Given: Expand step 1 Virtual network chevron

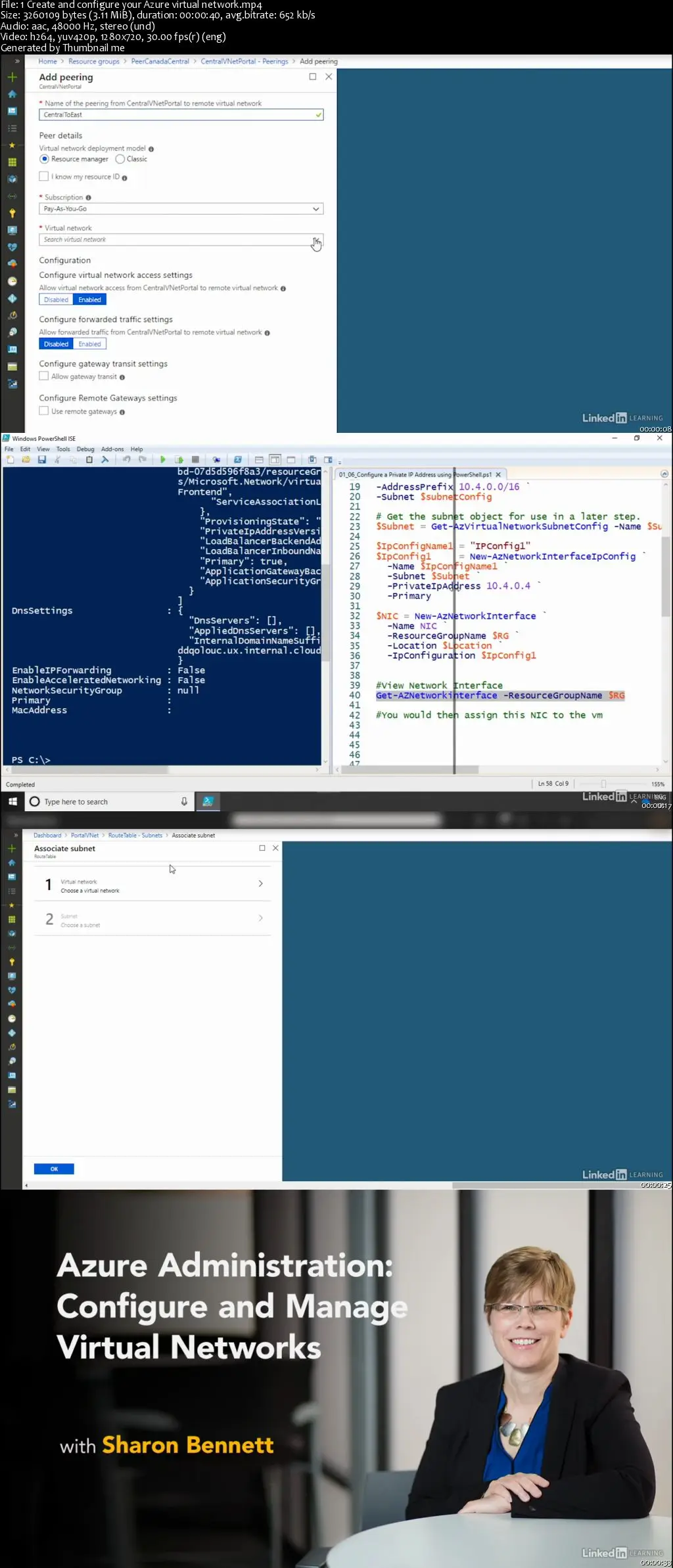Looking at the screenshot, I should [261, 884].
